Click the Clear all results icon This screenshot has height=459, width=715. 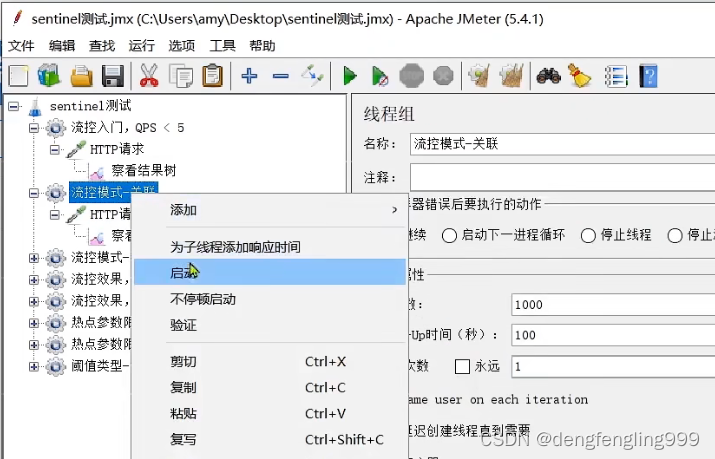tap(511, 76)
